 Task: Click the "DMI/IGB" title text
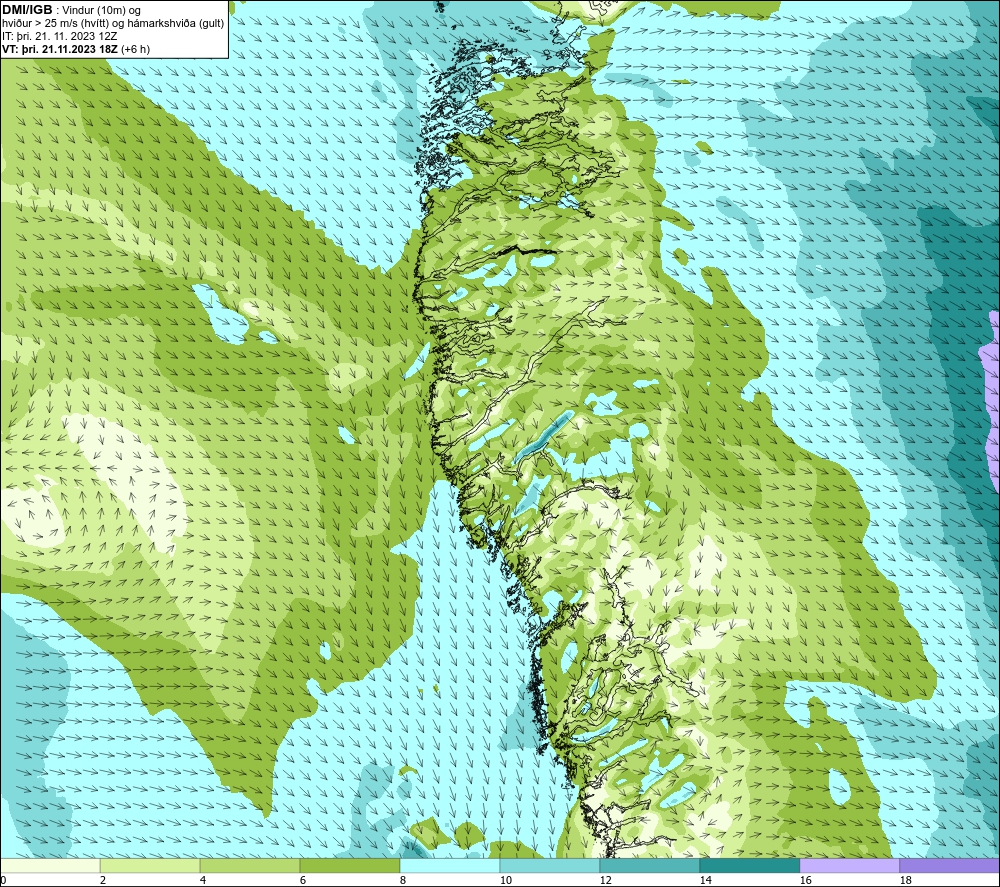coord(27,10)
